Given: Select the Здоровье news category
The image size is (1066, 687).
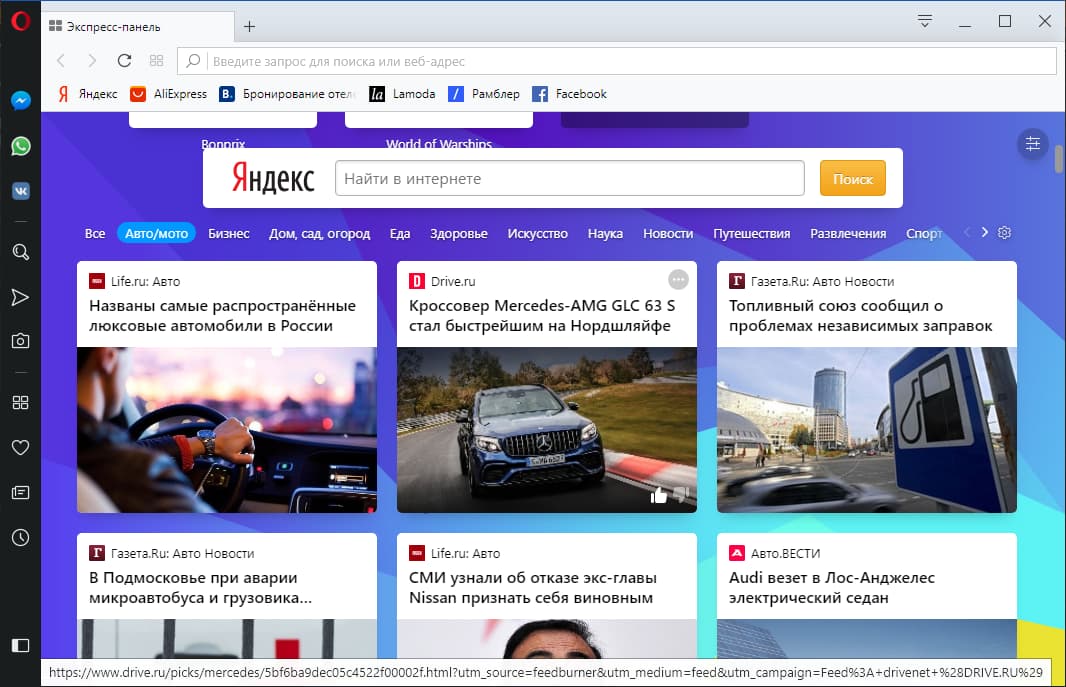Looking at the screenshot, I should click(x=459, y=233).
